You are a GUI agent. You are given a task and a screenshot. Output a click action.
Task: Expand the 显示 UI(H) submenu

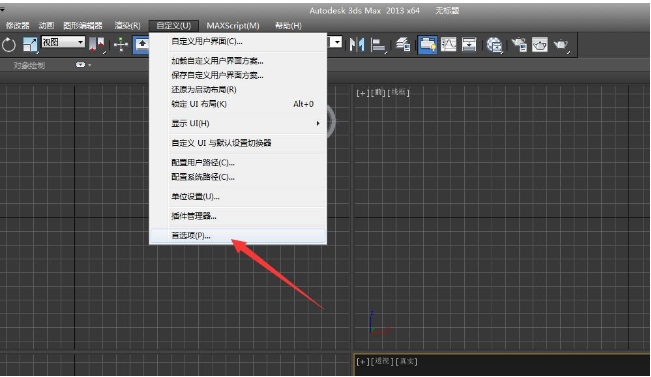(238, 123)
